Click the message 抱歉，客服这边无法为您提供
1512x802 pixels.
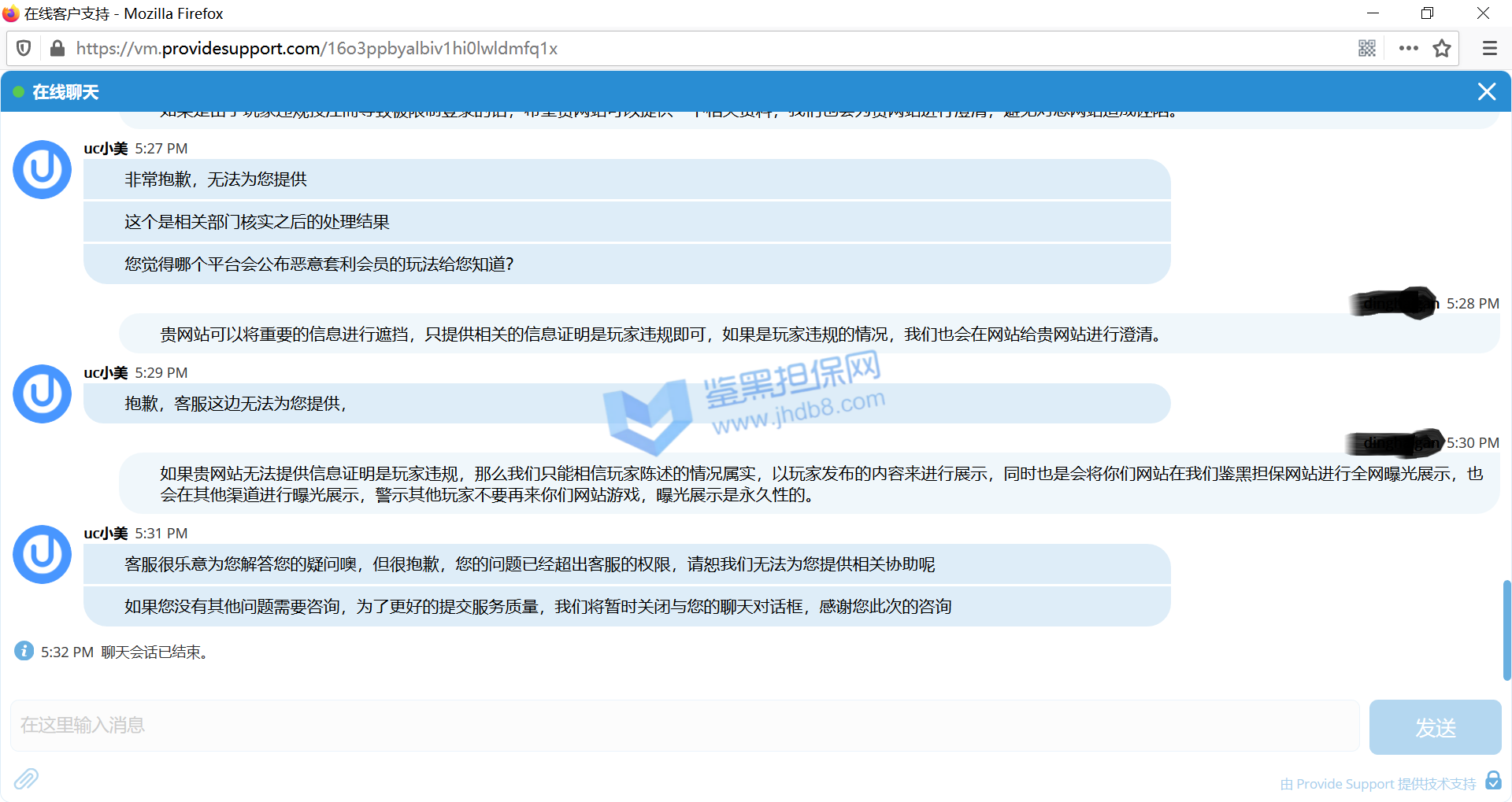tap(235, 404)
